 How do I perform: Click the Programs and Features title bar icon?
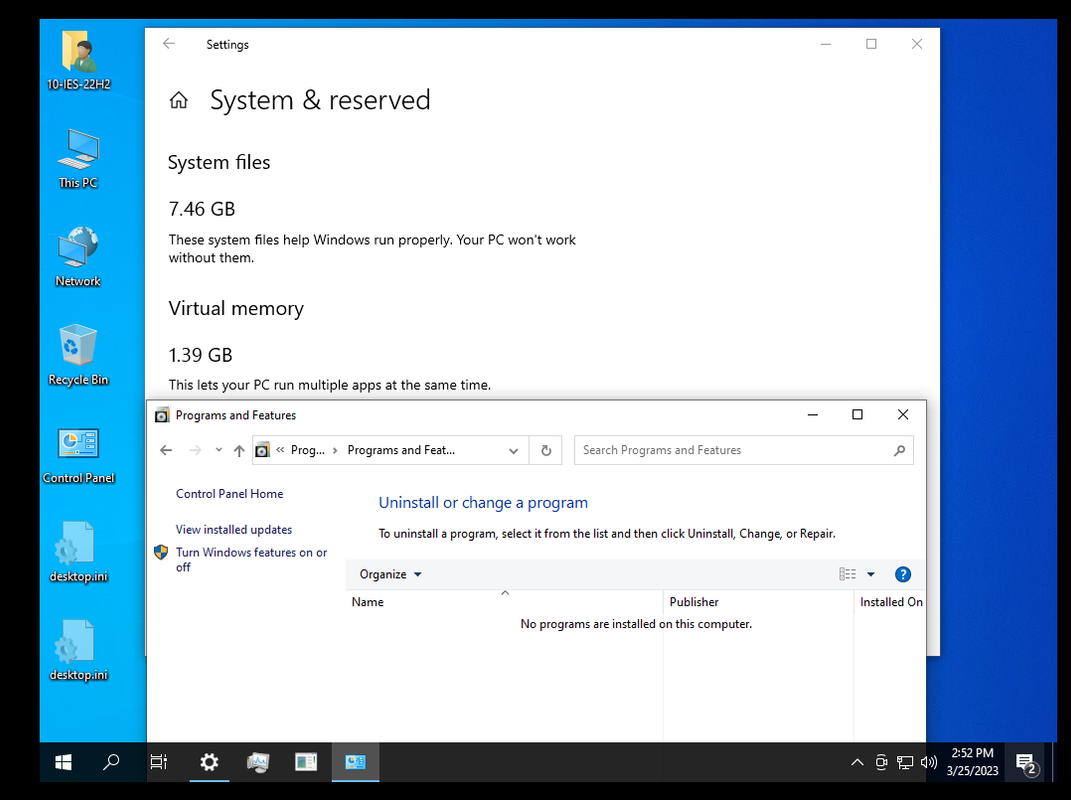click(x=162, y=415)
